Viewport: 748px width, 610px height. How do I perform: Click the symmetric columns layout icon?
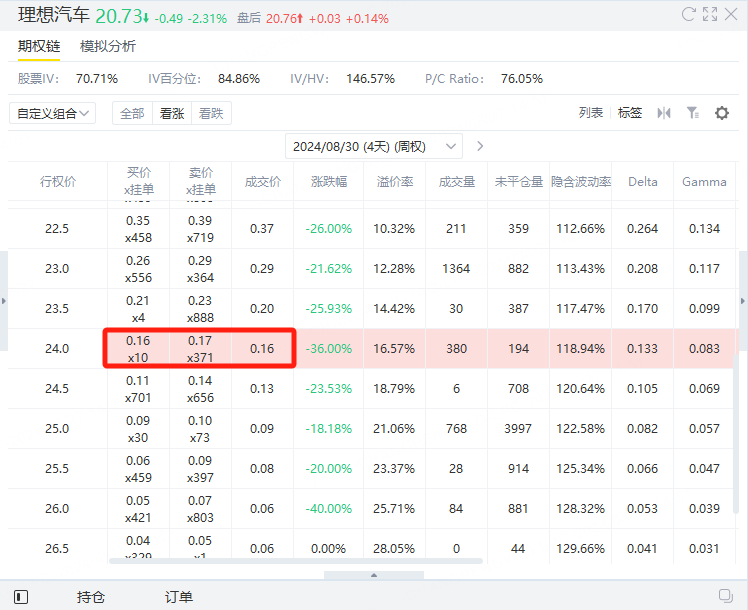click(664, 113)
